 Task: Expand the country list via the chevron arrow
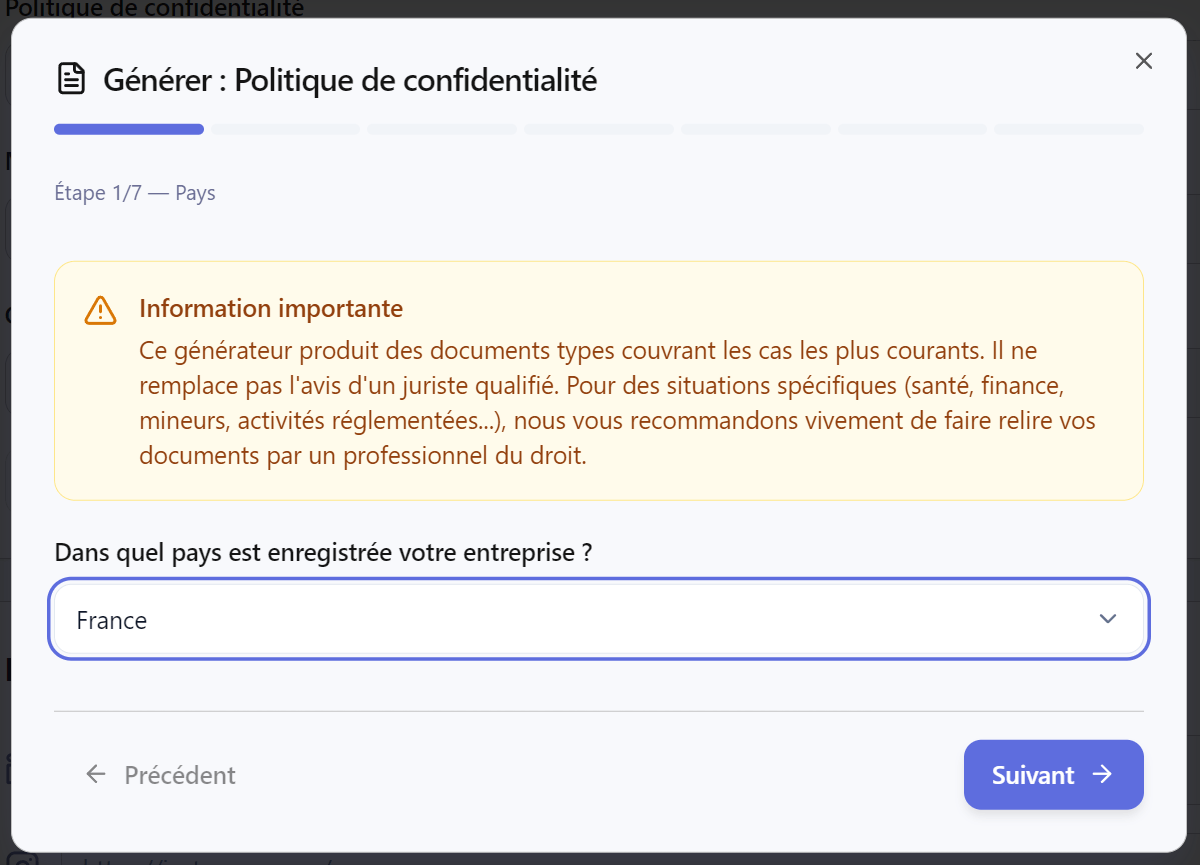coord(1107,619)
